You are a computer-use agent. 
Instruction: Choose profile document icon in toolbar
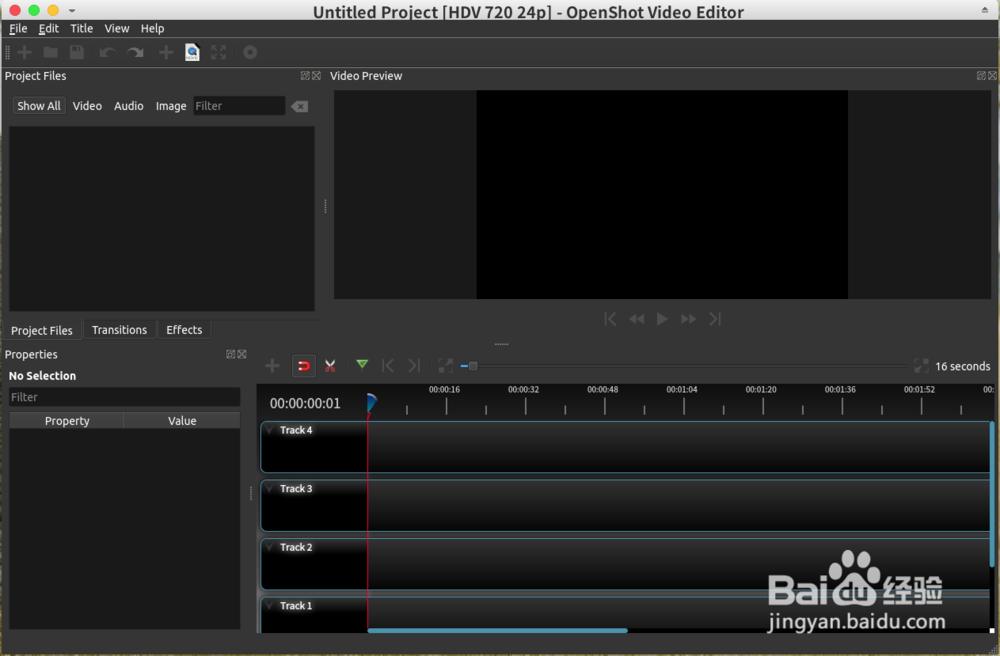[x=192, y=52]
